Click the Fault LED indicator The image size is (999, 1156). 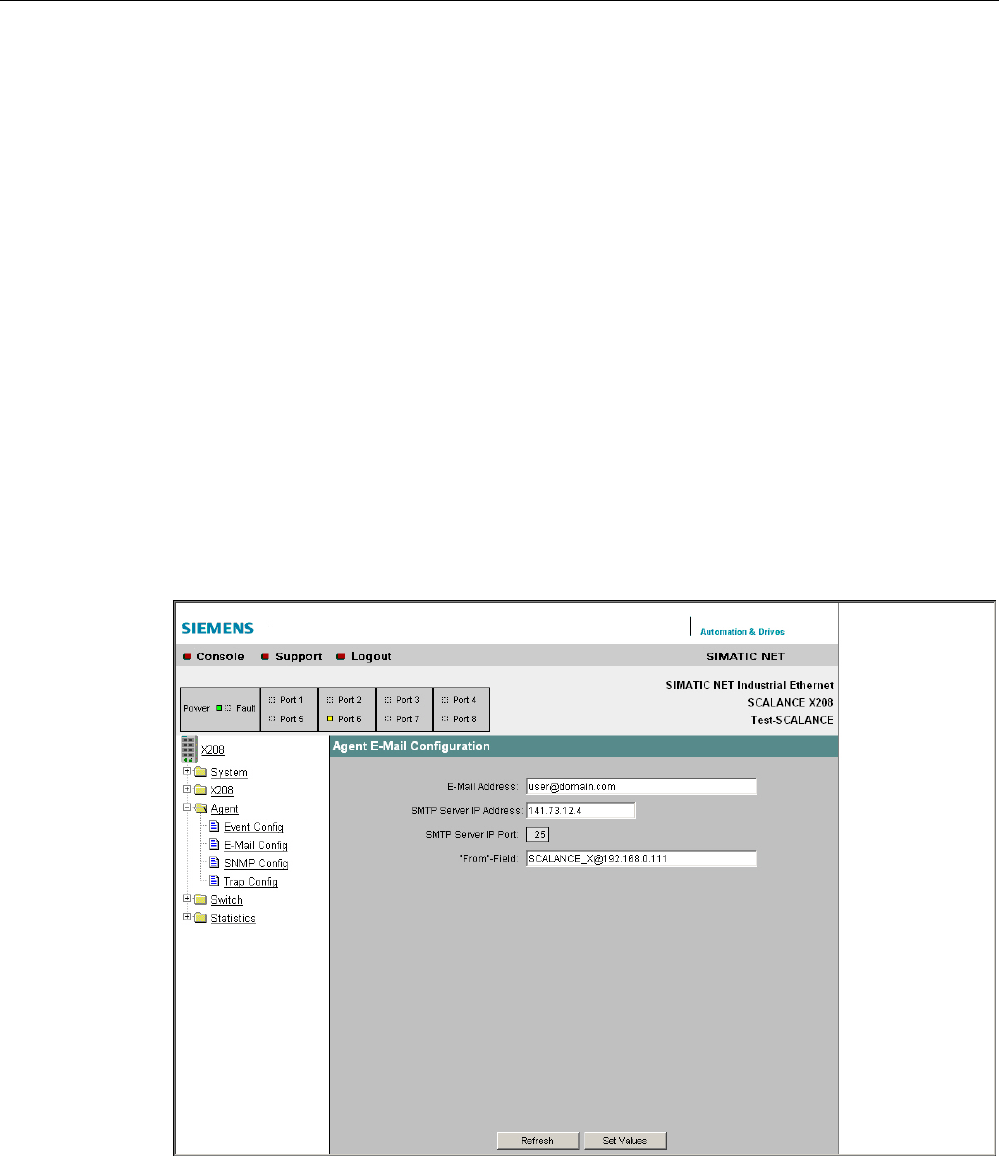click(x=228, y=708)
